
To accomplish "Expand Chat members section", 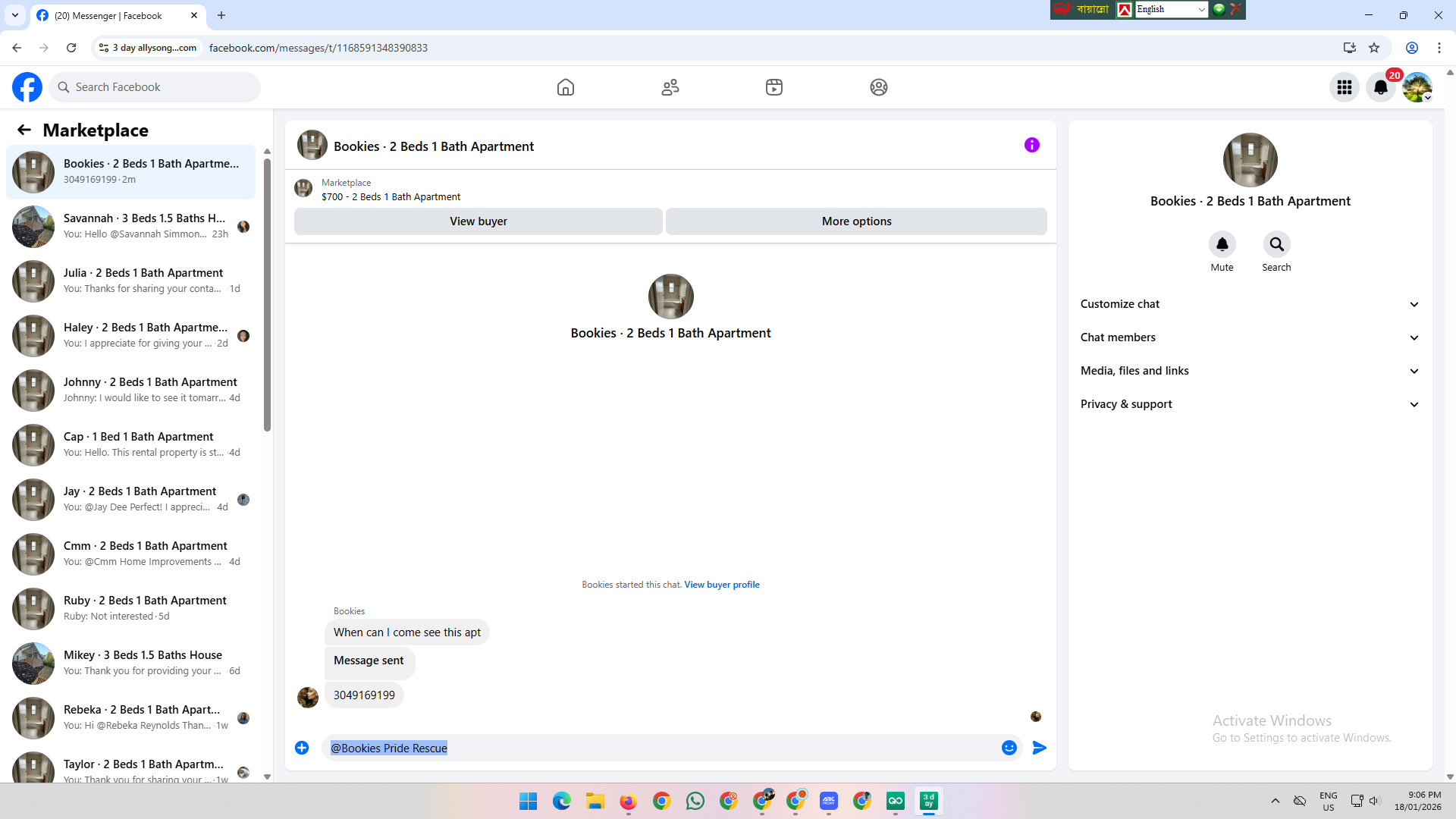I will tap(1249, 337).
